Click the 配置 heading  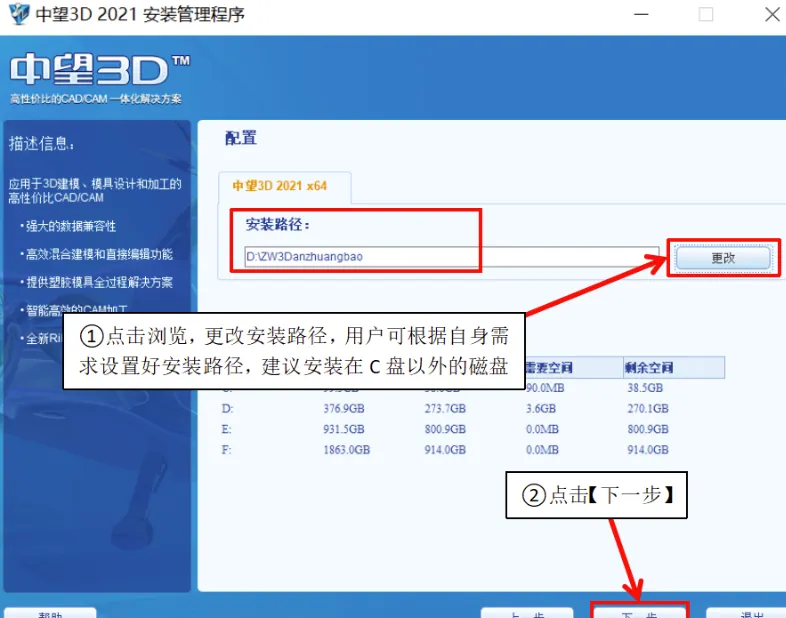241,138
